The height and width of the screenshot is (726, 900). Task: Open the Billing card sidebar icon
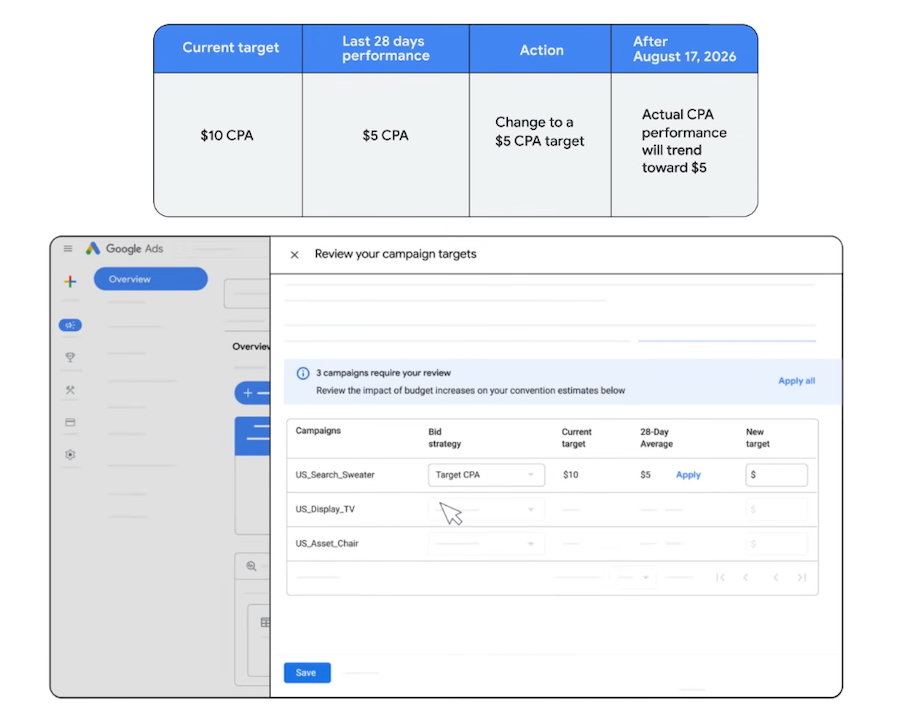(x=70, y=422)
